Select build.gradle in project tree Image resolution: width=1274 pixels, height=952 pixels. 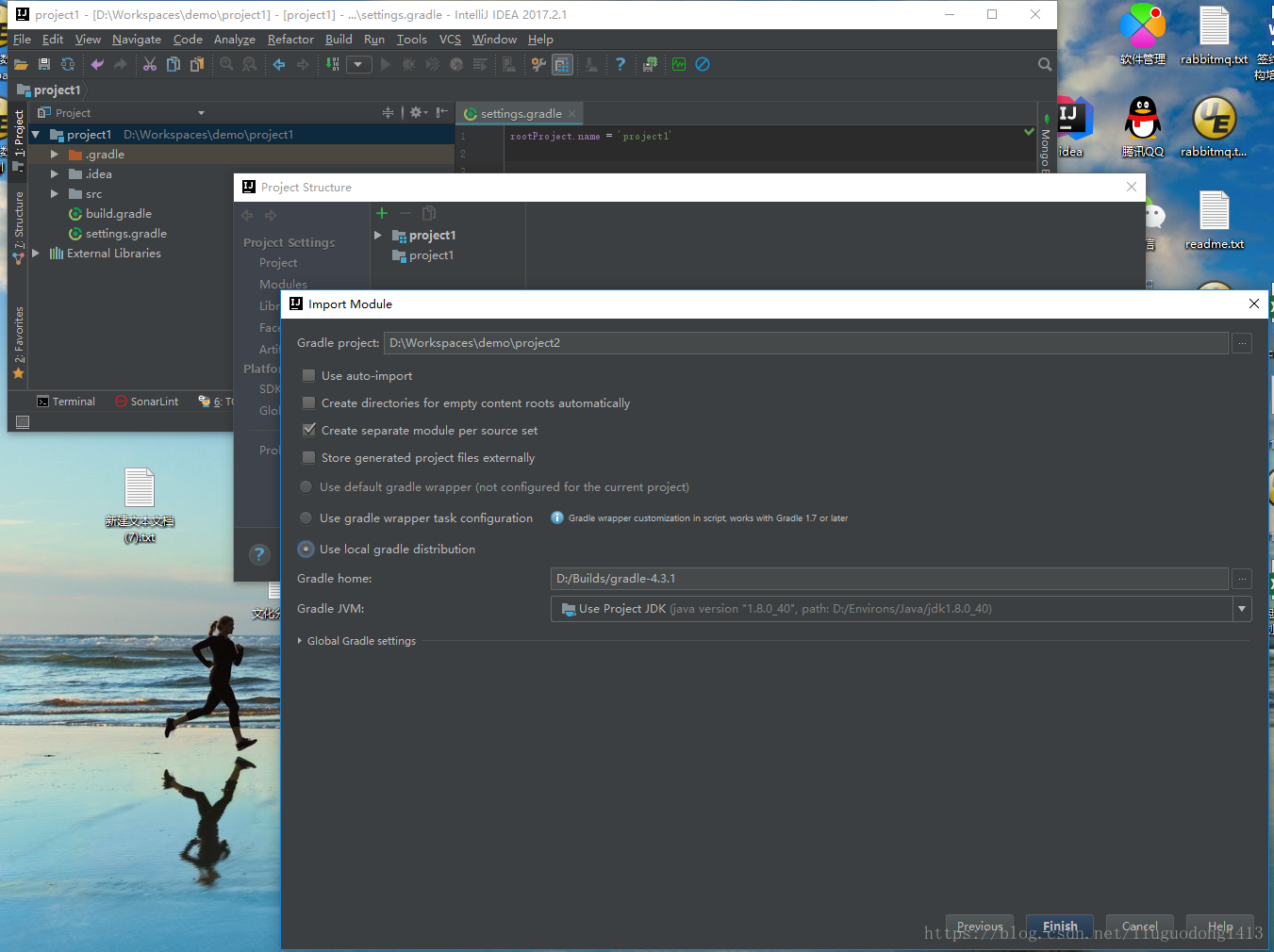click(118, 214)
